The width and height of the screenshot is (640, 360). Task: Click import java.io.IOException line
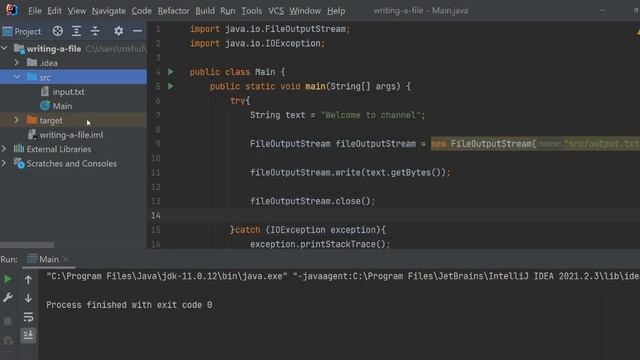pyautogui.click(x=257, y=44)
